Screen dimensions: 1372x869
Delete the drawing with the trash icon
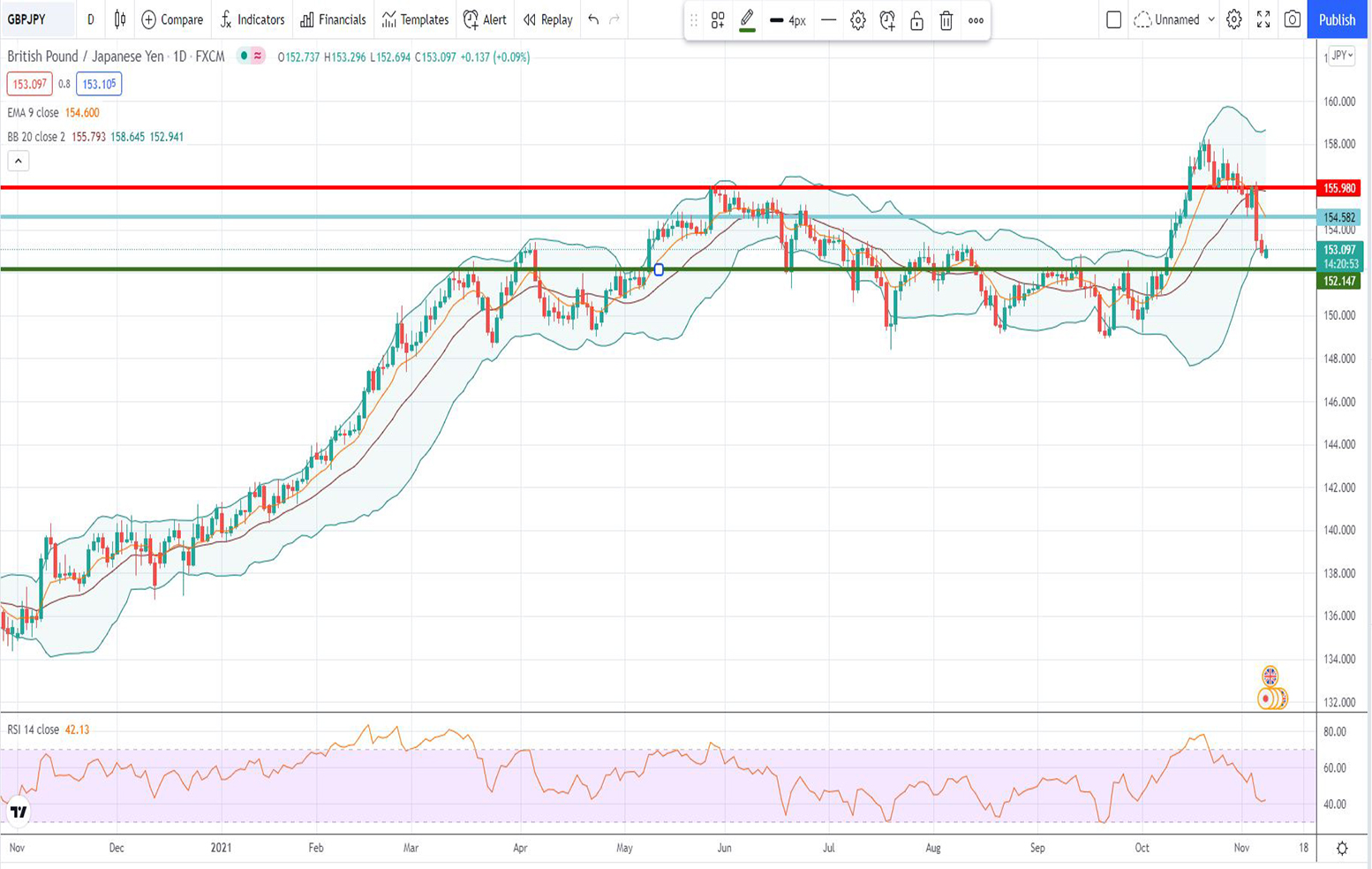pos(946,20)
